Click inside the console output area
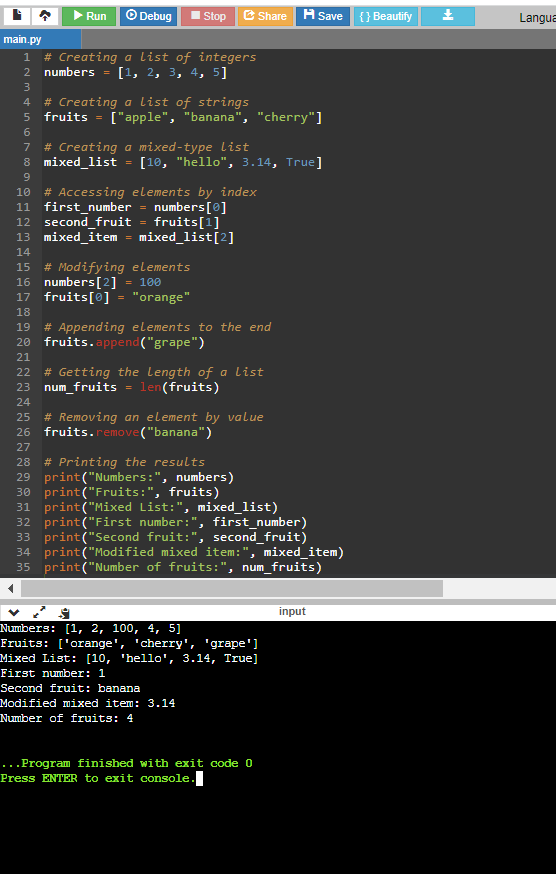This screenshot has height=874, width=556. pos(278,747)
